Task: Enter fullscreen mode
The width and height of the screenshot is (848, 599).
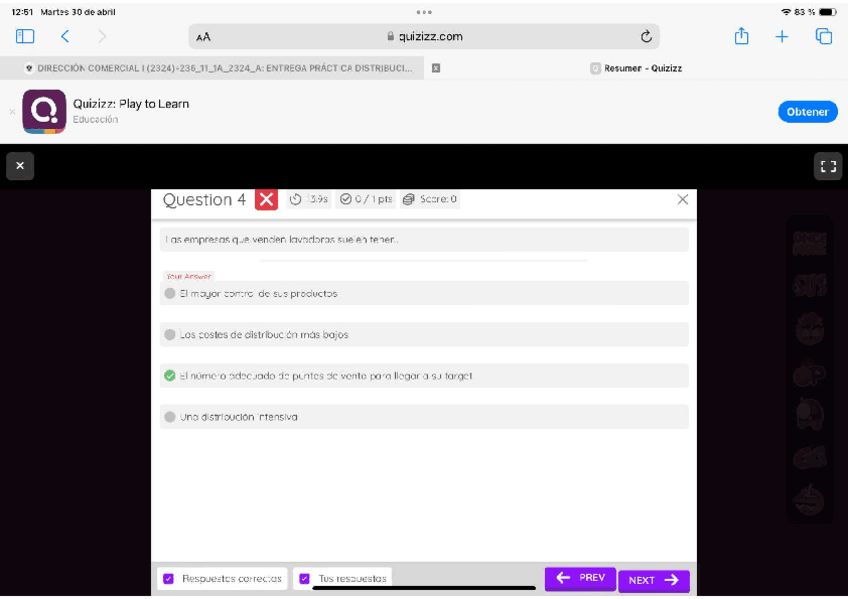Action: click(x=828, y=166)
